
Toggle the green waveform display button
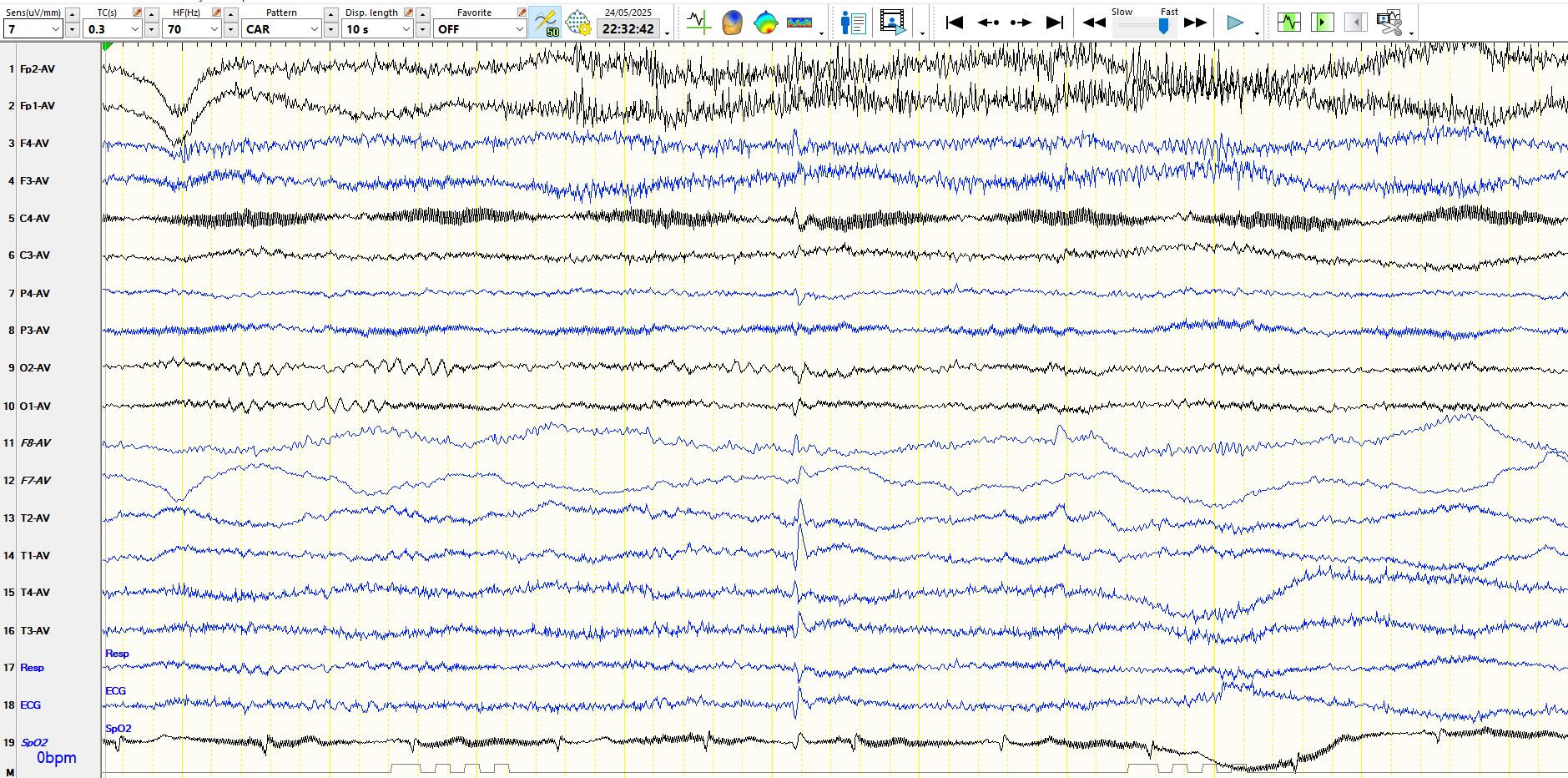[1288, 23]
